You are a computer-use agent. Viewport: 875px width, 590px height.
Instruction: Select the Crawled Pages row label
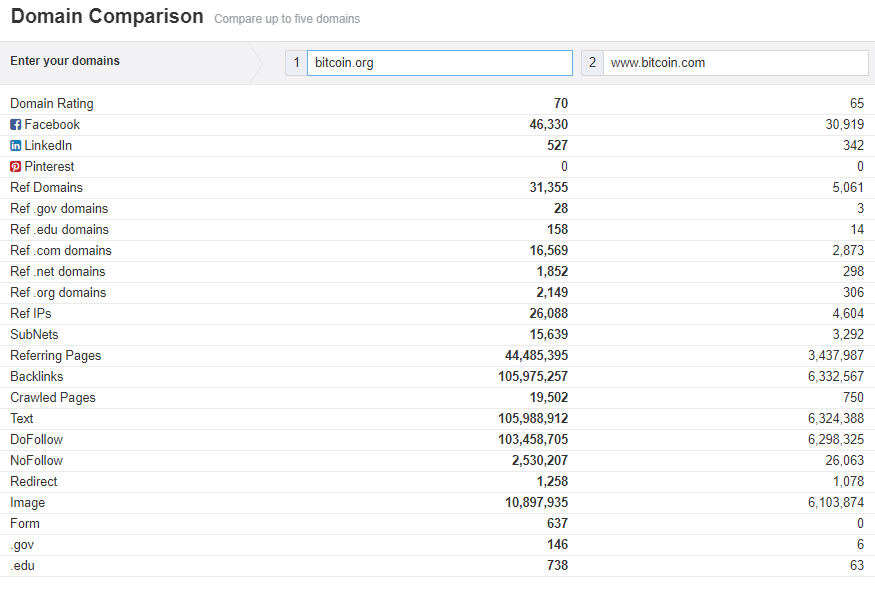coord(53,398)
